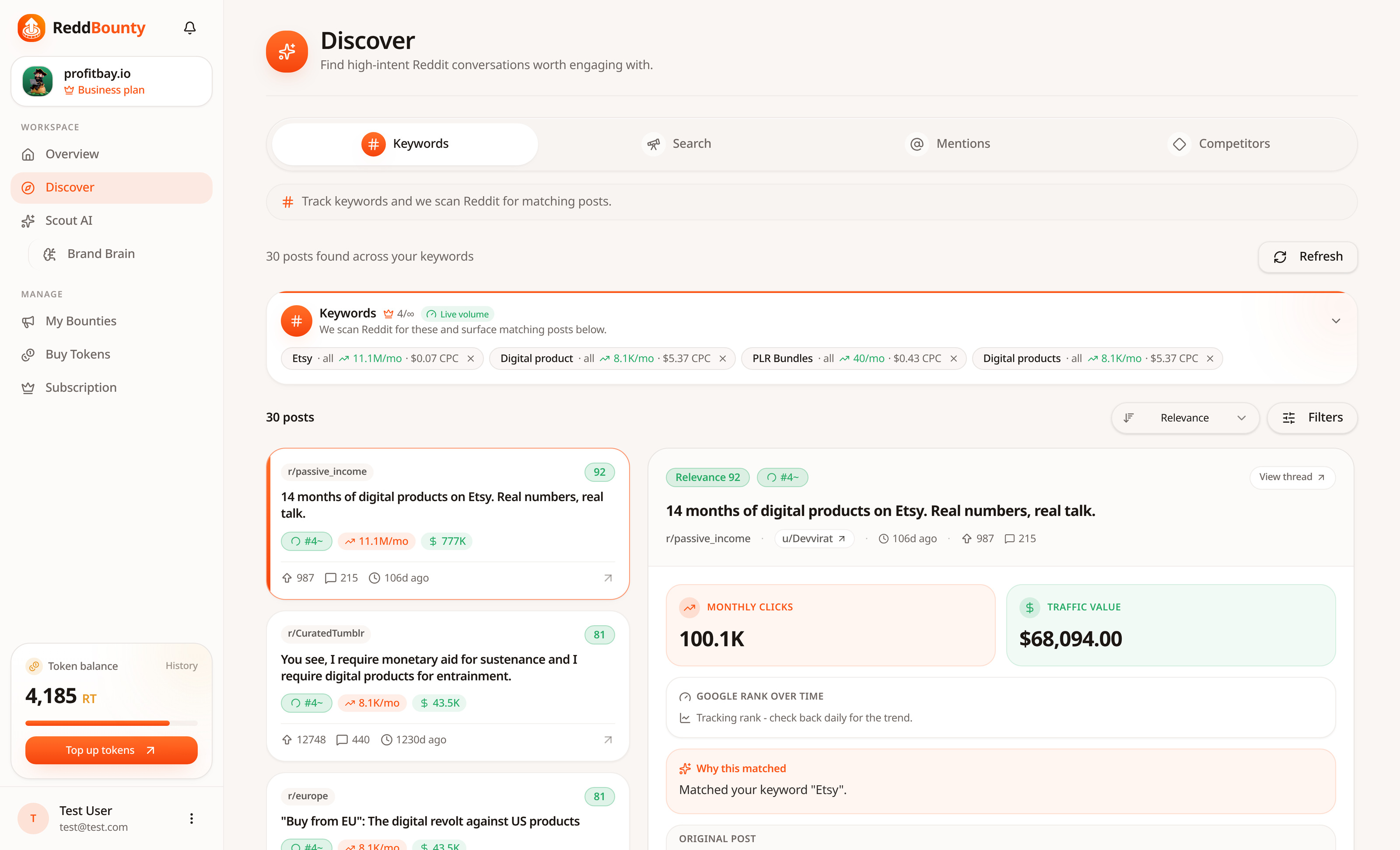Click View thread link
Screen dimensions: 1400x850
tap(1292, 477)
